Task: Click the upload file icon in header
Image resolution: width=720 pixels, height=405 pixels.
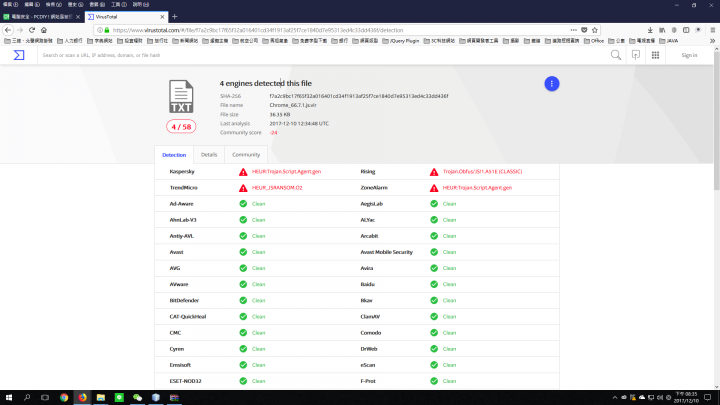Action: tap(636, 55)
